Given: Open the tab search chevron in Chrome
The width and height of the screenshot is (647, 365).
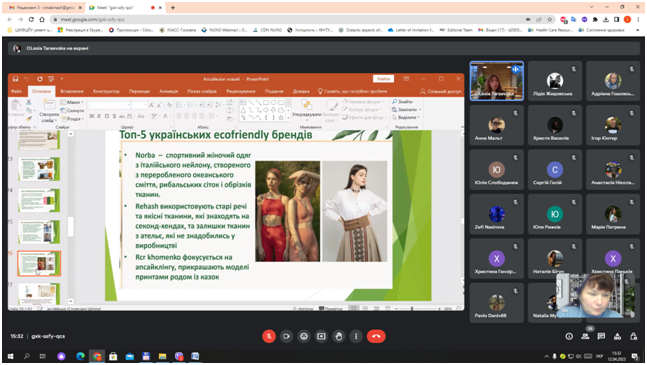Looking at the screenshot, I should (591, 7).
